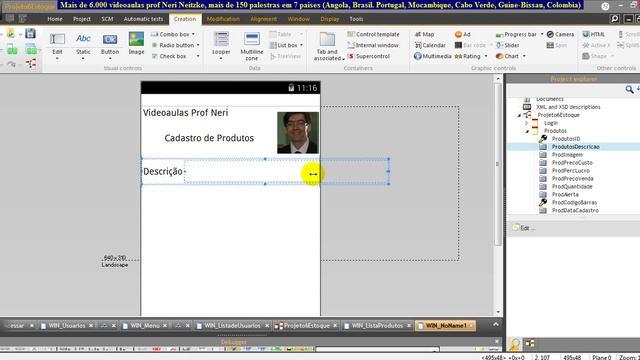640x360 pixels.
Task: Insert an Internal window
Action: click(x=373, y=45)
